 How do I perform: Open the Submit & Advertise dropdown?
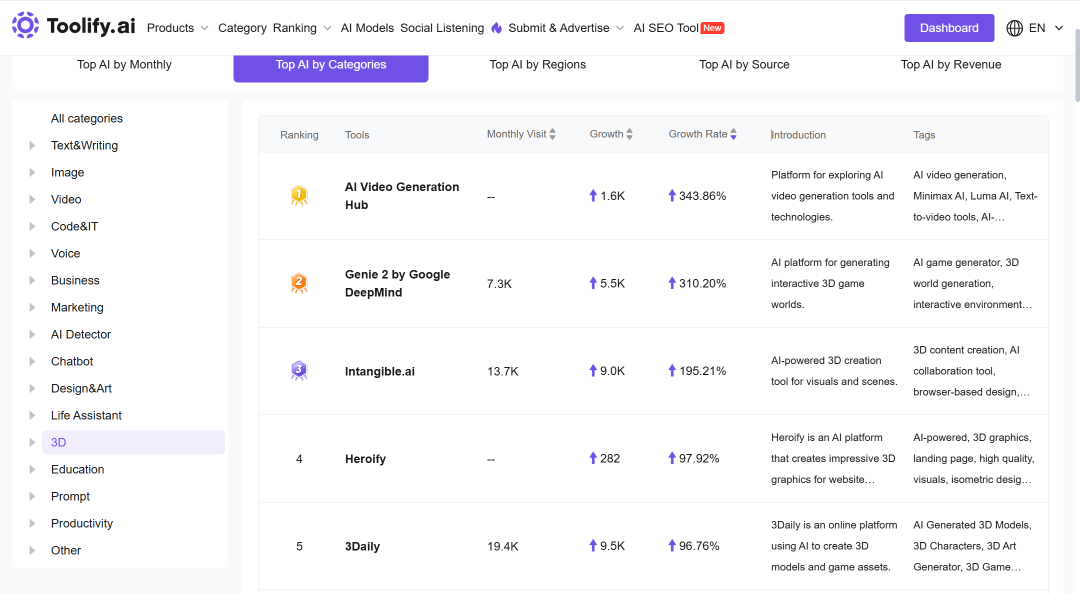pyautogui.click(x=566, y=28)
